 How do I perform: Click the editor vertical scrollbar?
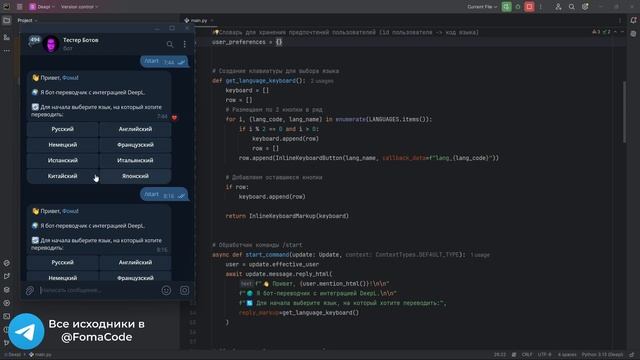click(x=625, y=112)
